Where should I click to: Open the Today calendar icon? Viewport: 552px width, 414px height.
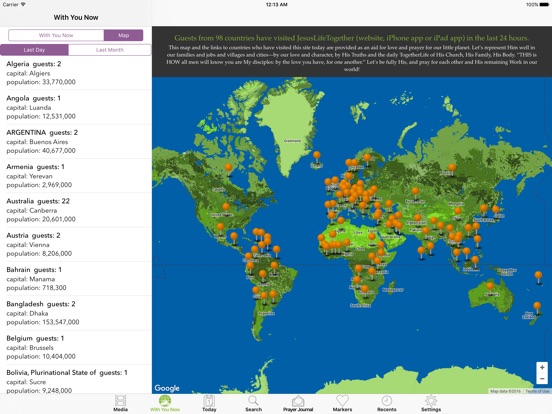pyautogui.click(x=209, y=401)
